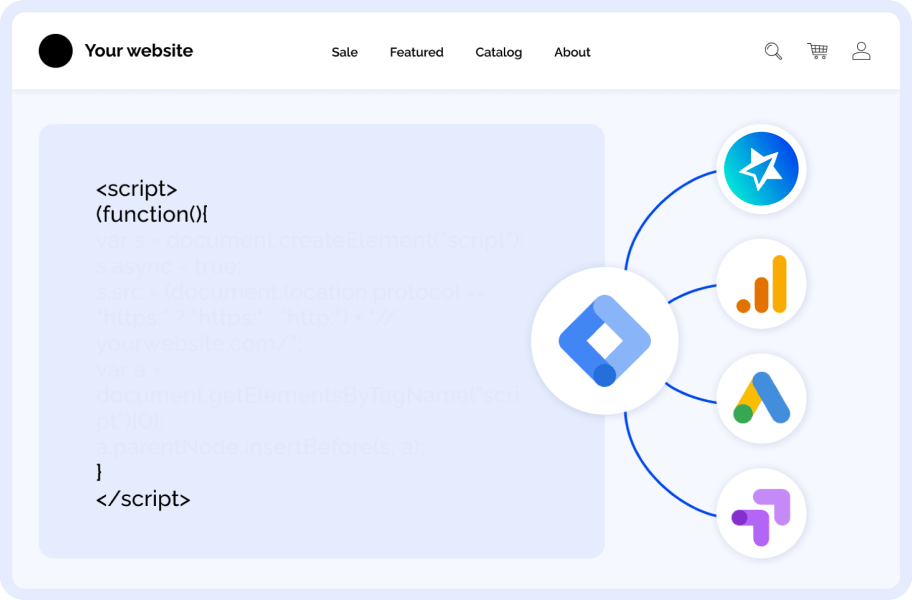
Task: Select the Google Analytics bar chart icon
Action: 762,284
